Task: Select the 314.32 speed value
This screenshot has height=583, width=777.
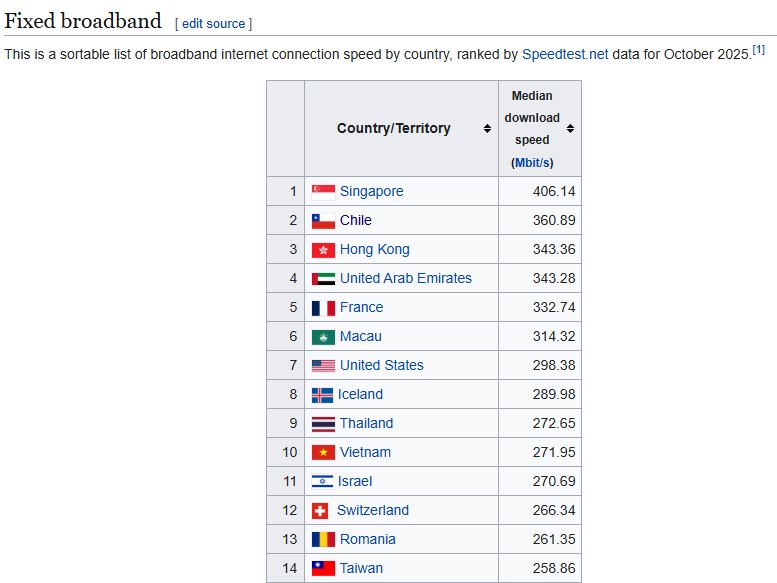Action: (554, 336)
